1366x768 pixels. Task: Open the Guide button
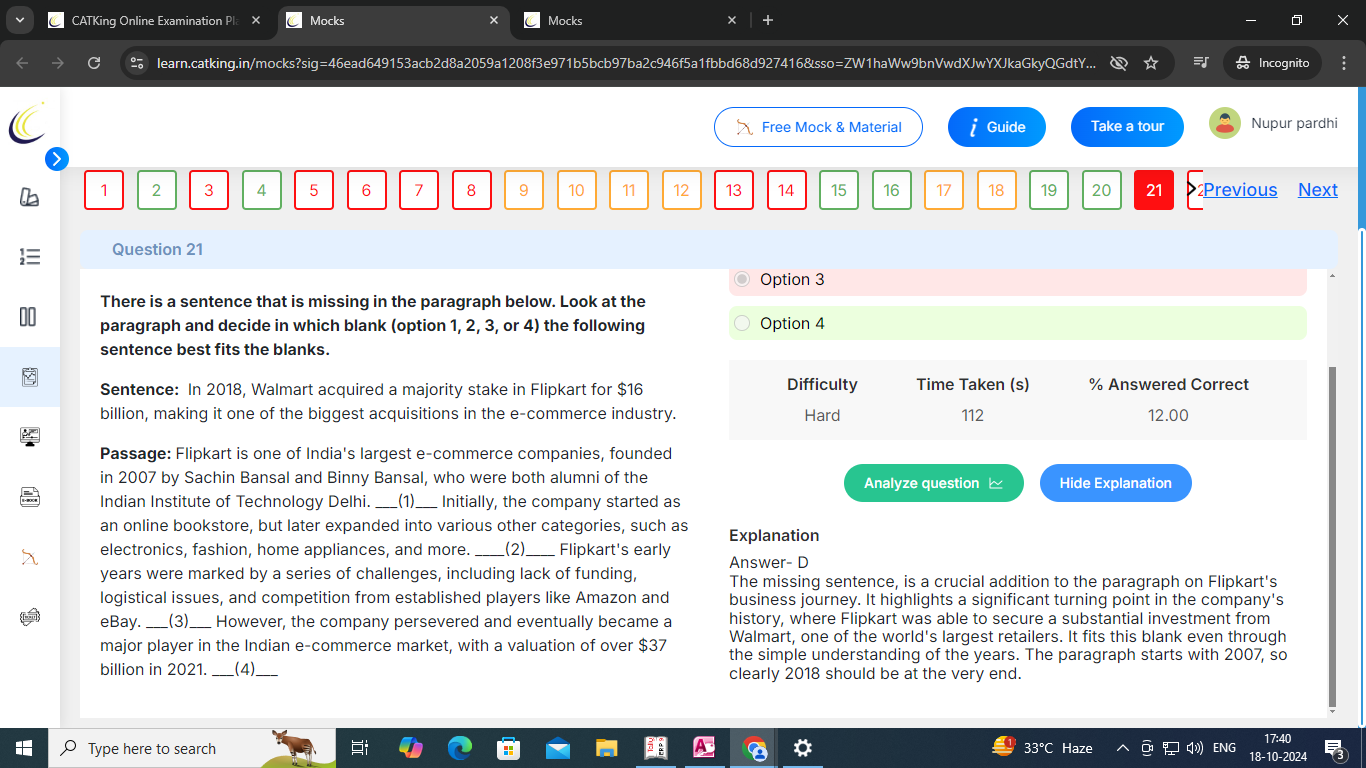[x=997, y=127]
